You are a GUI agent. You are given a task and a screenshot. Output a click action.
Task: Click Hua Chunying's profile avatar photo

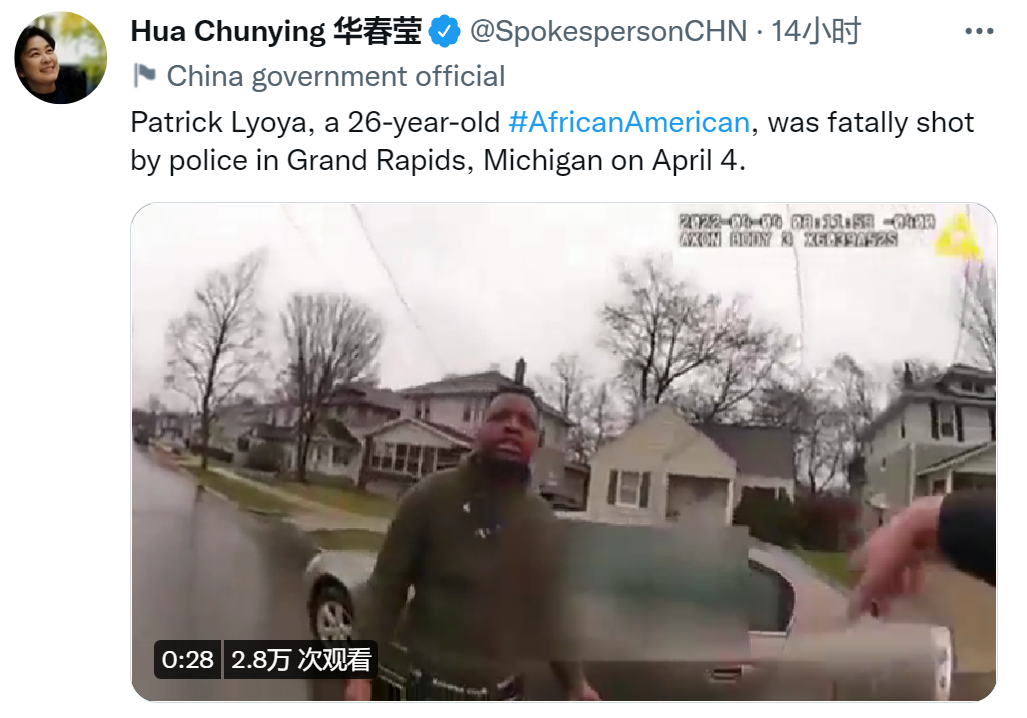click(x=60, y=58)
